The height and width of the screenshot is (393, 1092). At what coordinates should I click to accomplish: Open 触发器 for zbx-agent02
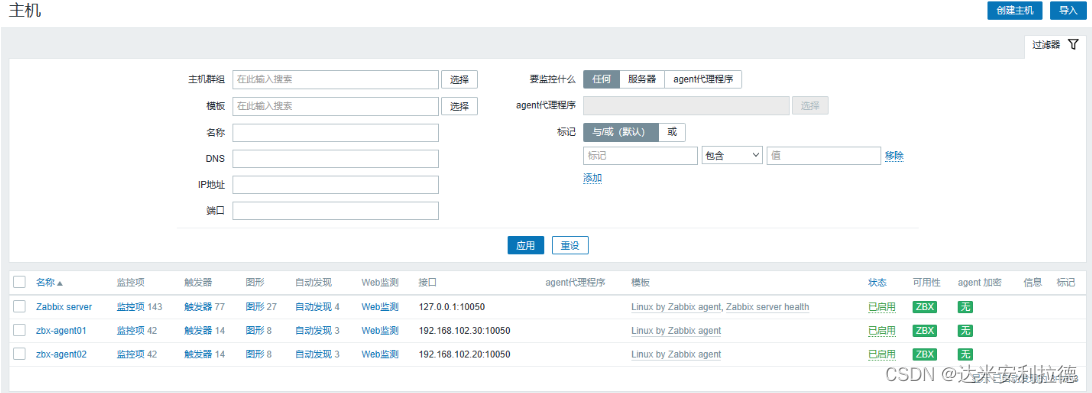click(198, 354)
